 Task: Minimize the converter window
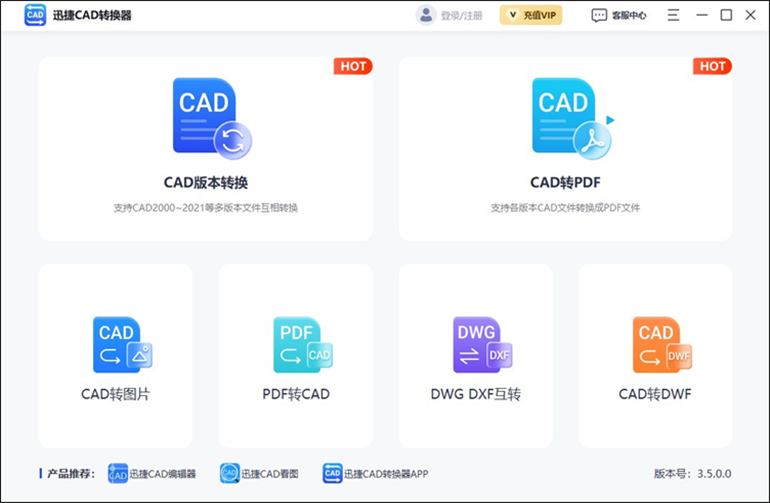(x=702, y=15)
